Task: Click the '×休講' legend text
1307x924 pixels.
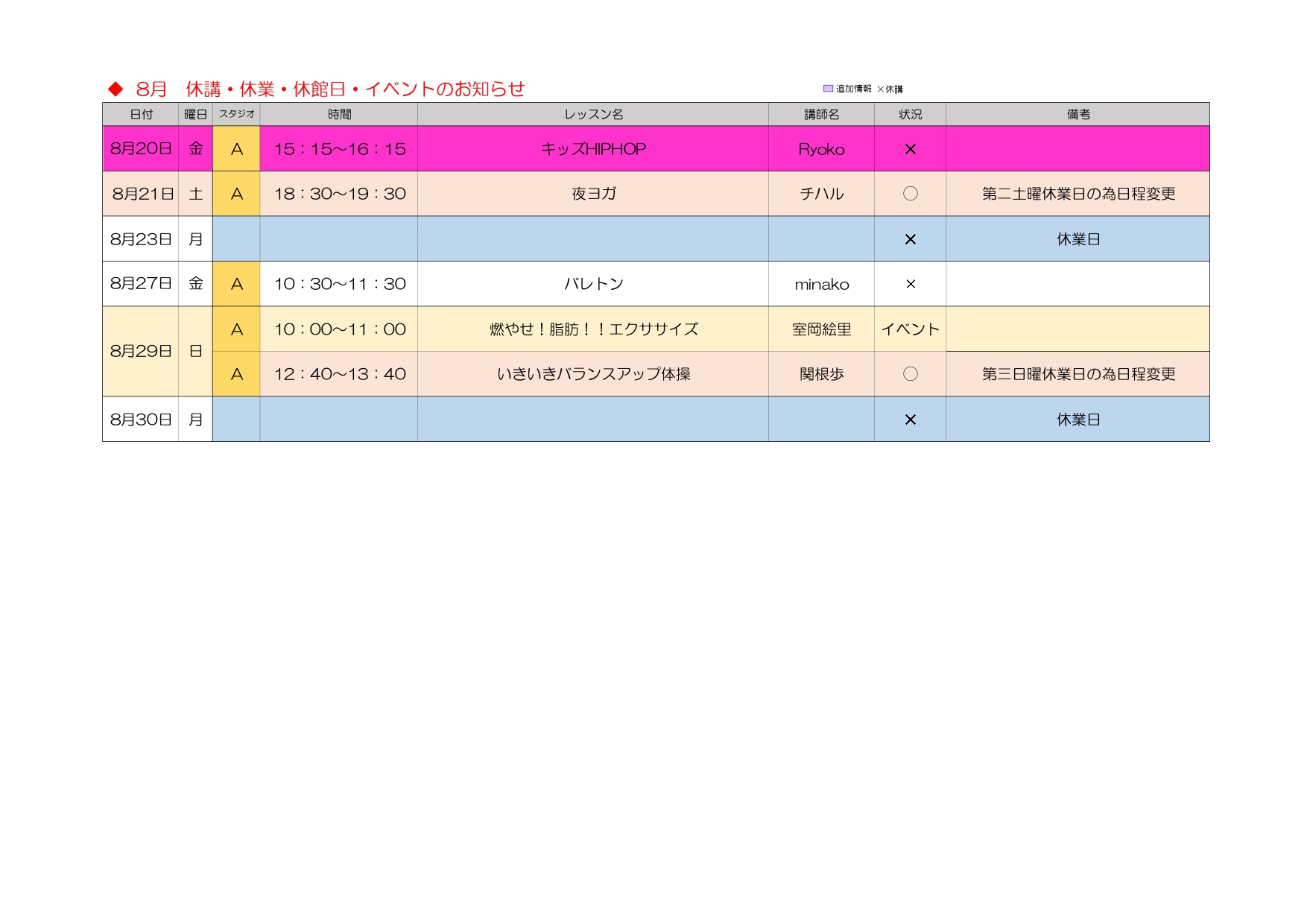Action: [x=890, y=89]
